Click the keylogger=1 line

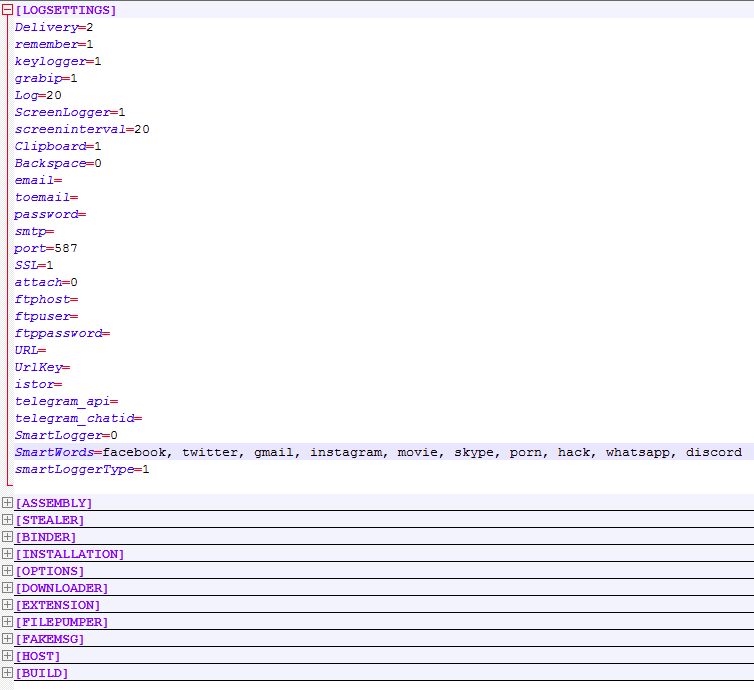pyautogui.click(x=58, y=62)
